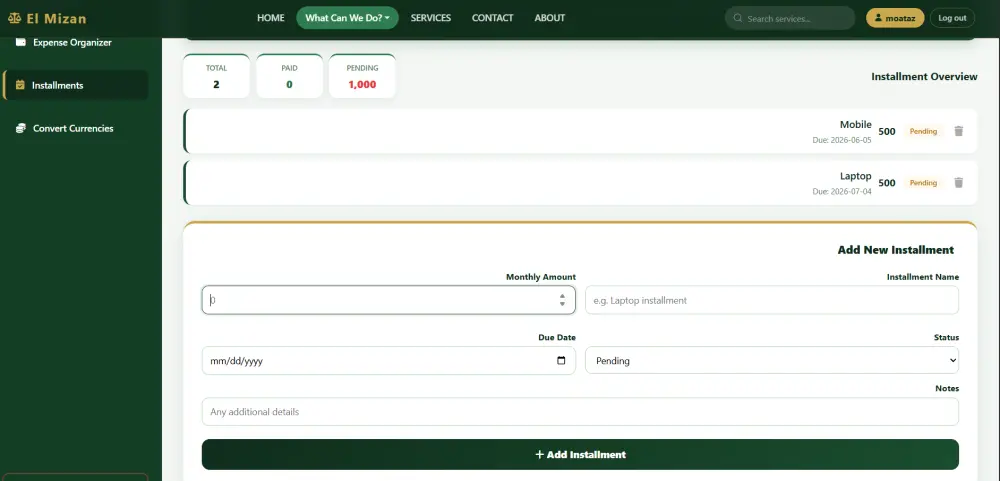The image size is (1000, 481).
Task: Click the Monthly Amount spinner arrows
Action: [562, 300]
